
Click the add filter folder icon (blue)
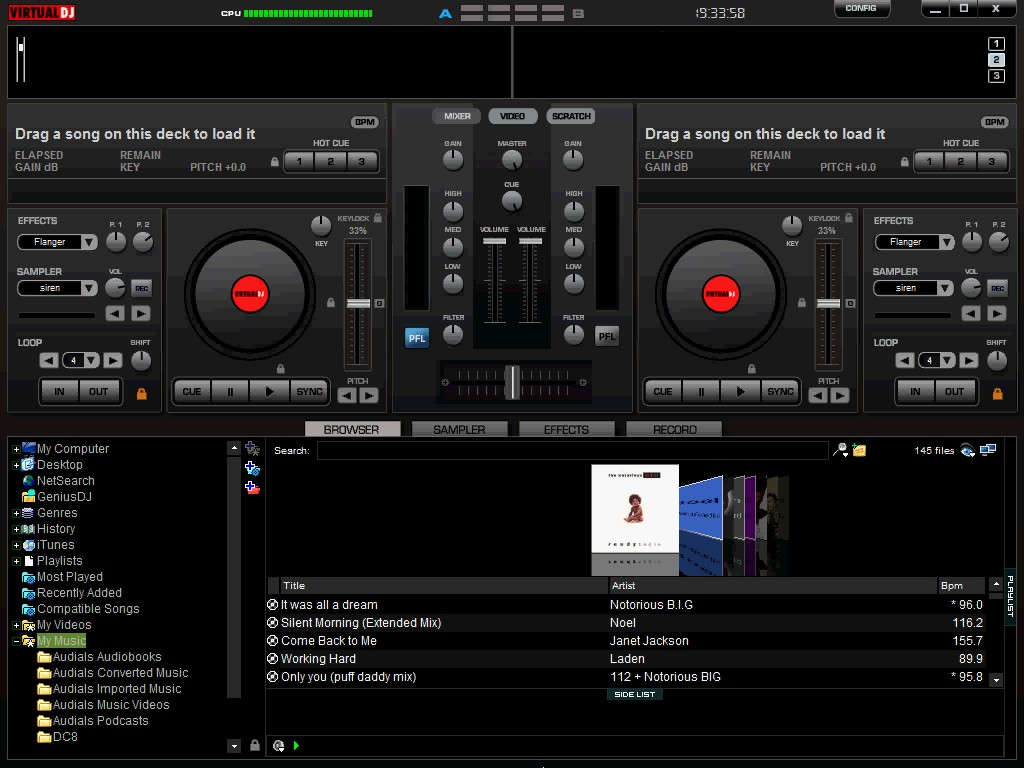252,468
